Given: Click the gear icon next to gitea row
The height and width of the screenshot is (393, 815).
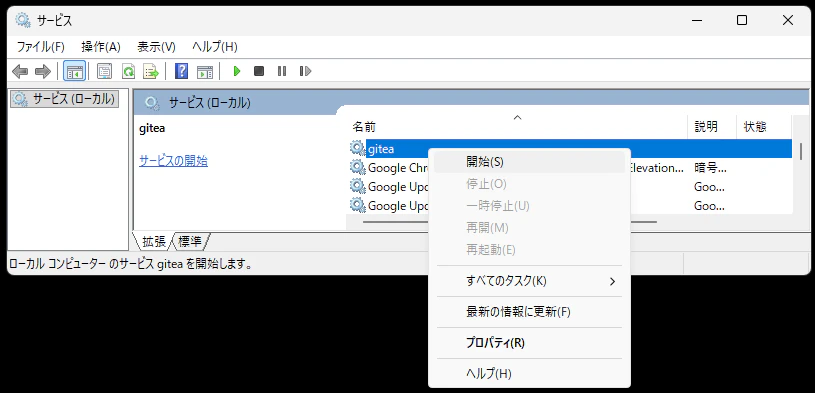Looking at the screenshot, I should [358, 149].
